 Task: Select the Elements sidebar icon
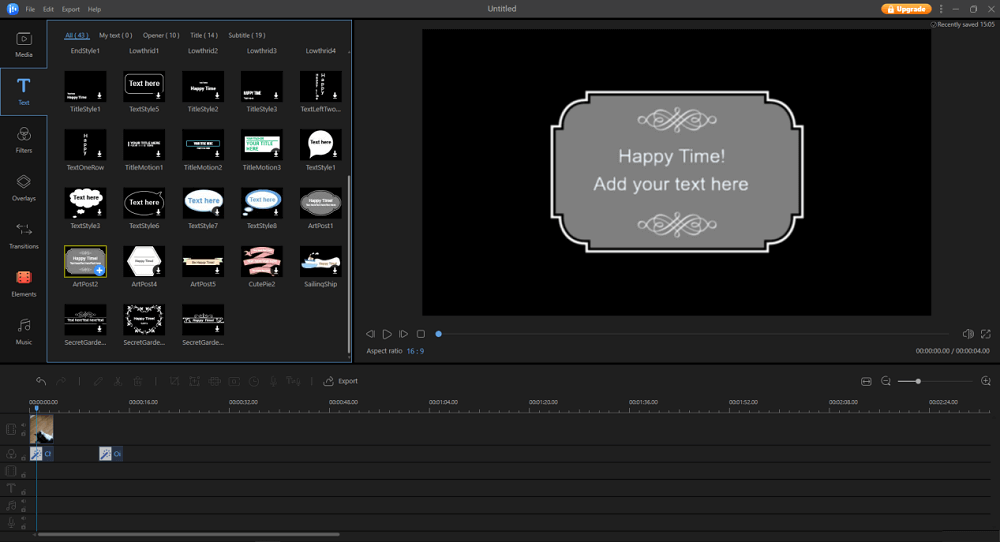pos(24,283)
